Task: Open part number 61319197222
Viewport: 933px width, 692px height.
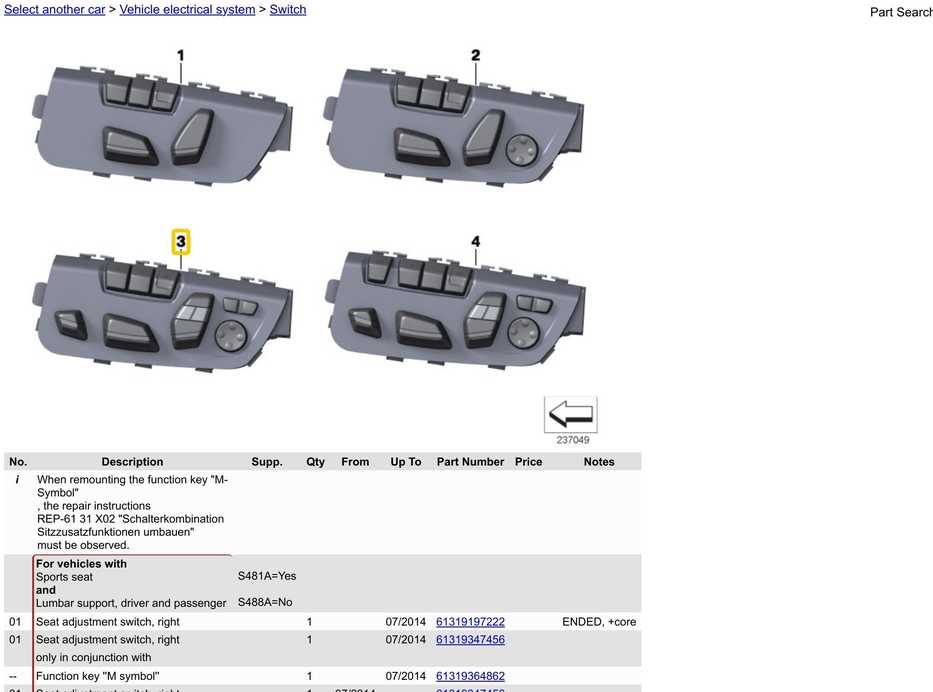Action: pyautogui.click(x=470, y=622)
